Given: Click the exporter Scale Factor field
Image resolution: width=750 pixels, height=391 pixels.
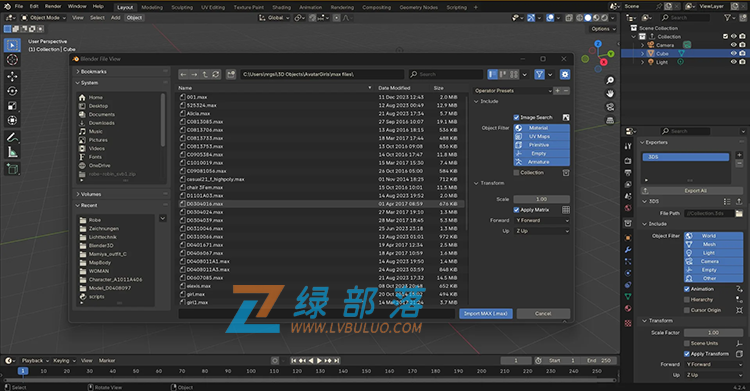Looking at the screenshot, I should [x=713, y=333].
